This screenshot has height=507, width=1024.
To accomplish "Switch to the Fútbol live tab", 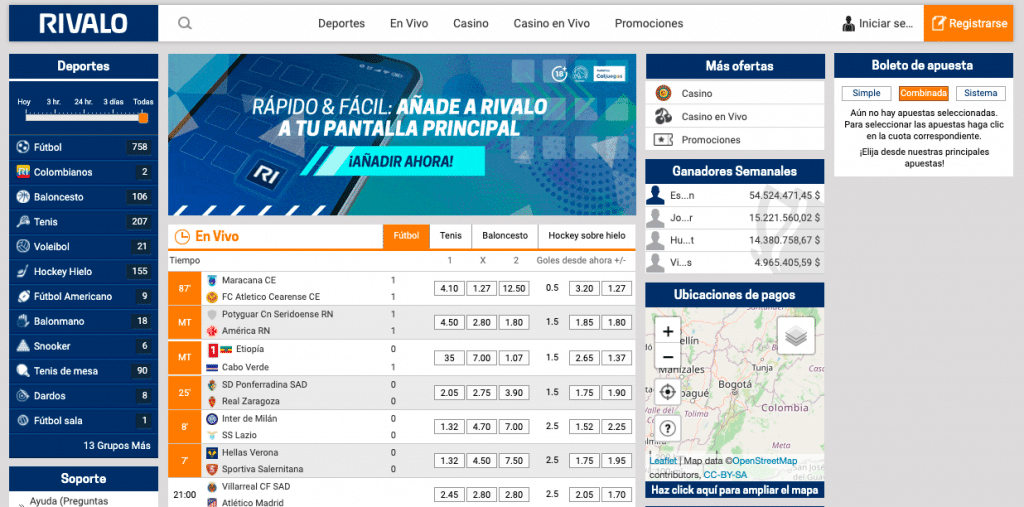I will click(x=406, y=237).
